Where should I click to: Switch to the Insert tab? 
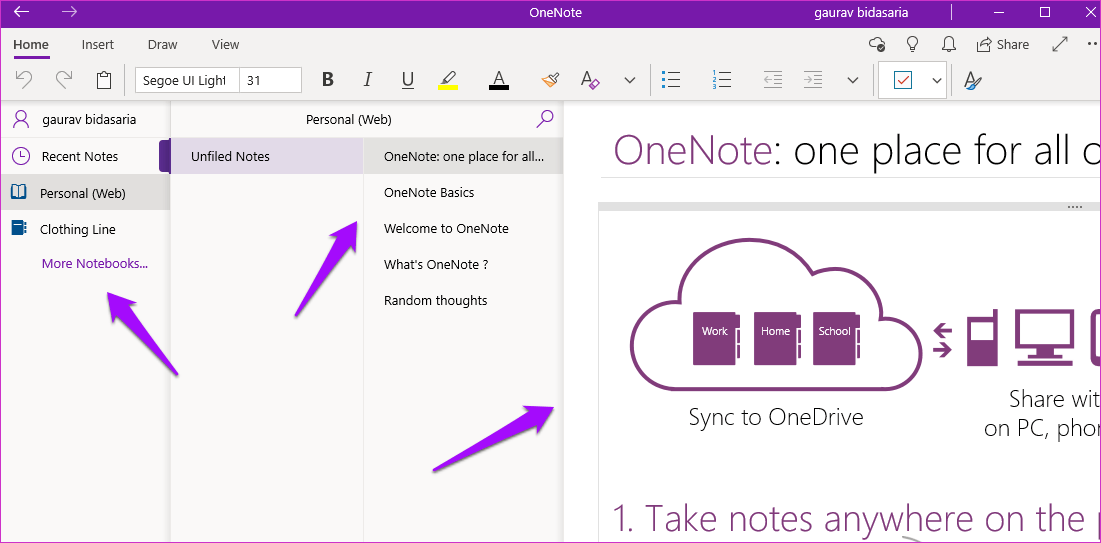98,44
